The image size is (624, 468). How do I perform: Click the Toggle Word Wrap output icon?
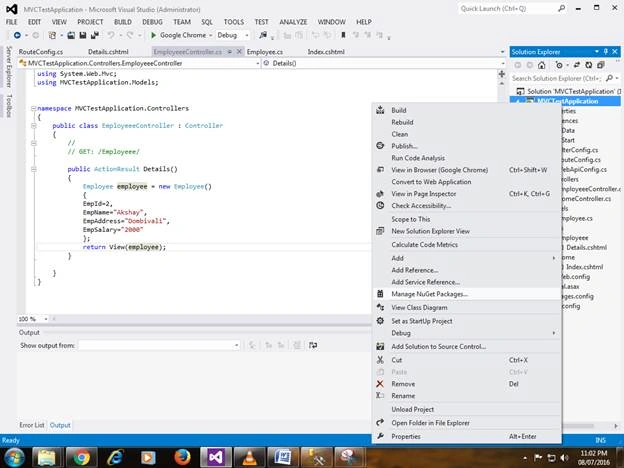click(x=313, y=345)
